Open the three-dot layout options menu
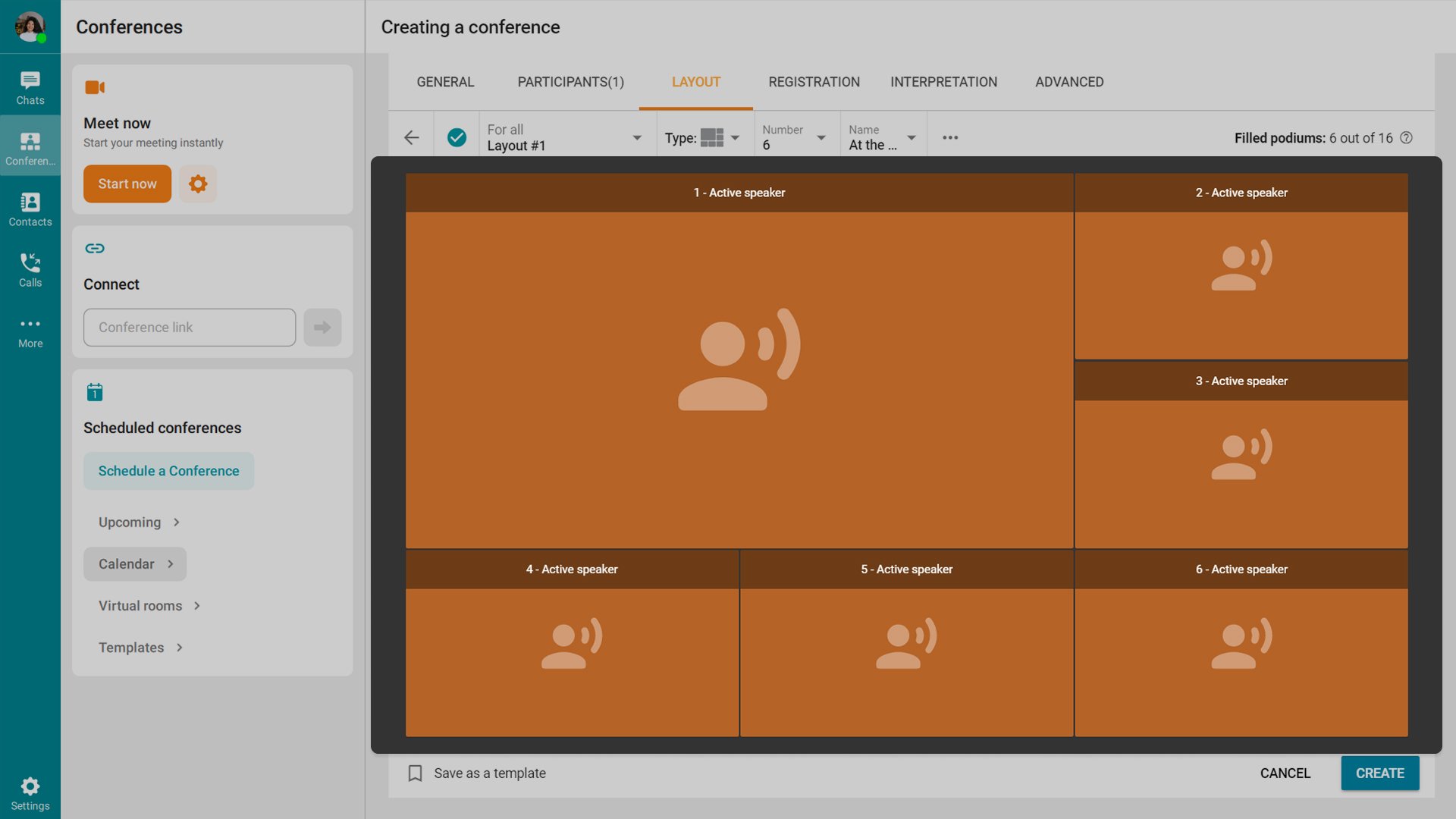Viewport: 1456px width, 819px height. (950, 137)
